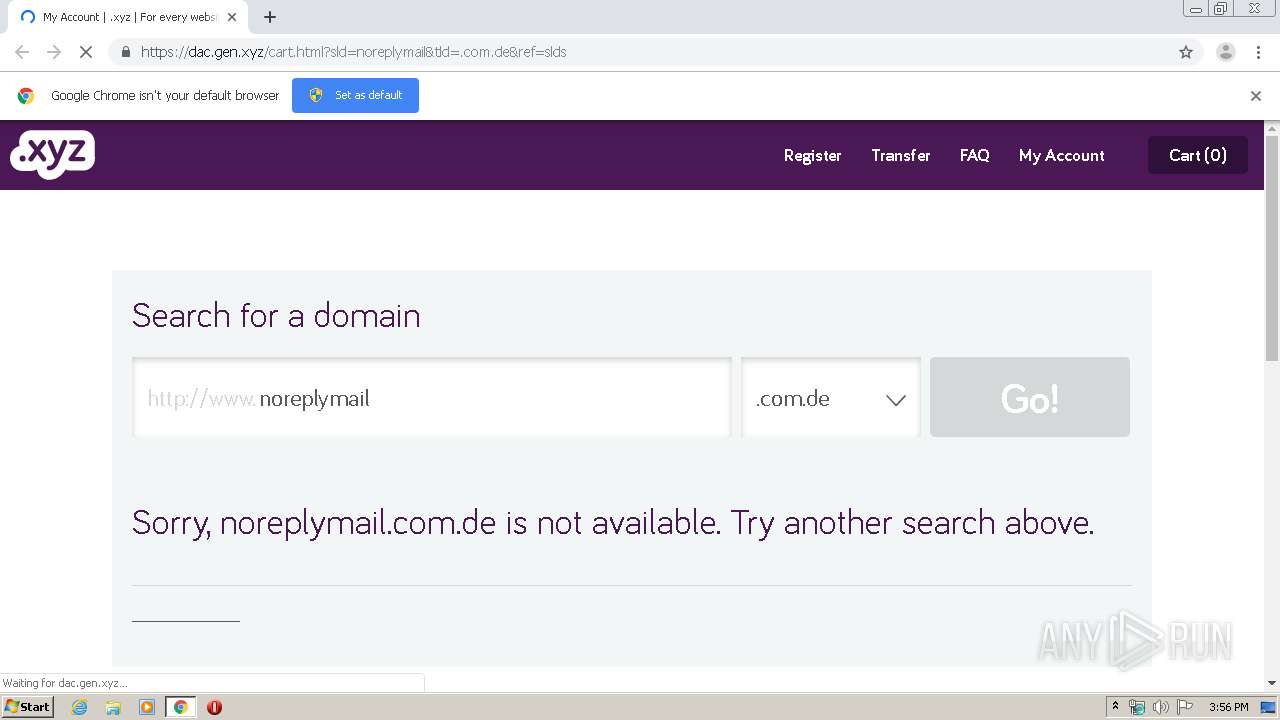Click the .xyz logo
The height and width of the screenshot is (720, 1280).
(x=52, y=154)
